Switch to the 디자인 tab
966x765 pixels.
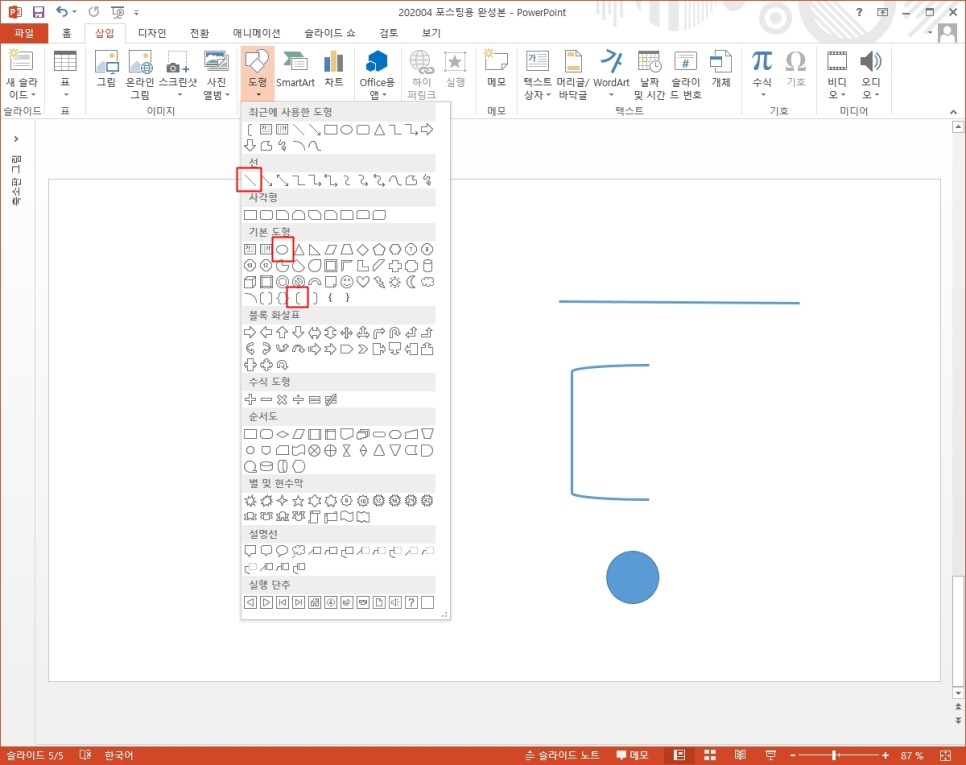pyautogui.click(x=152, y=33)
